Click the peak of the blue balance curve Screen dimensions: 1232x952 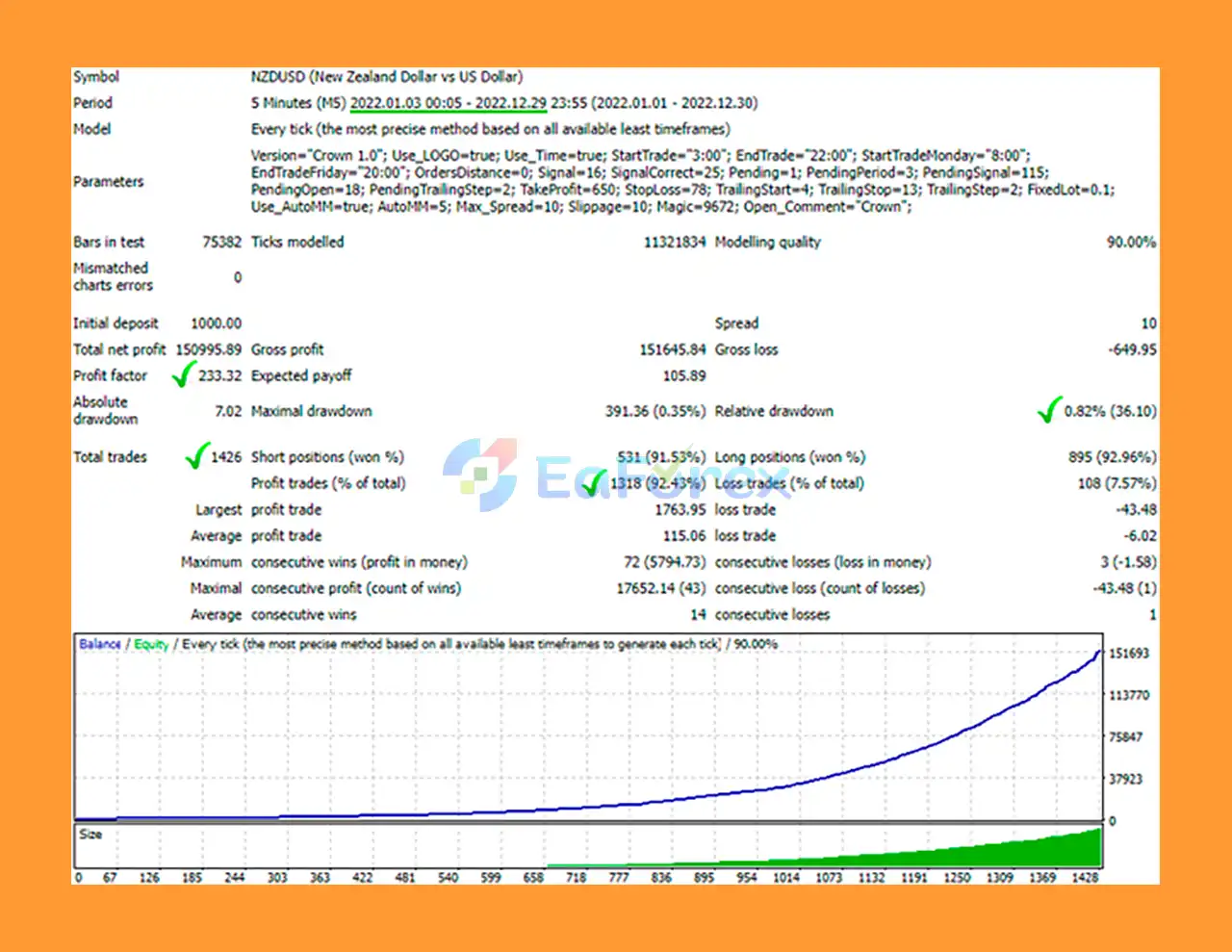[x=1098, y=653]
